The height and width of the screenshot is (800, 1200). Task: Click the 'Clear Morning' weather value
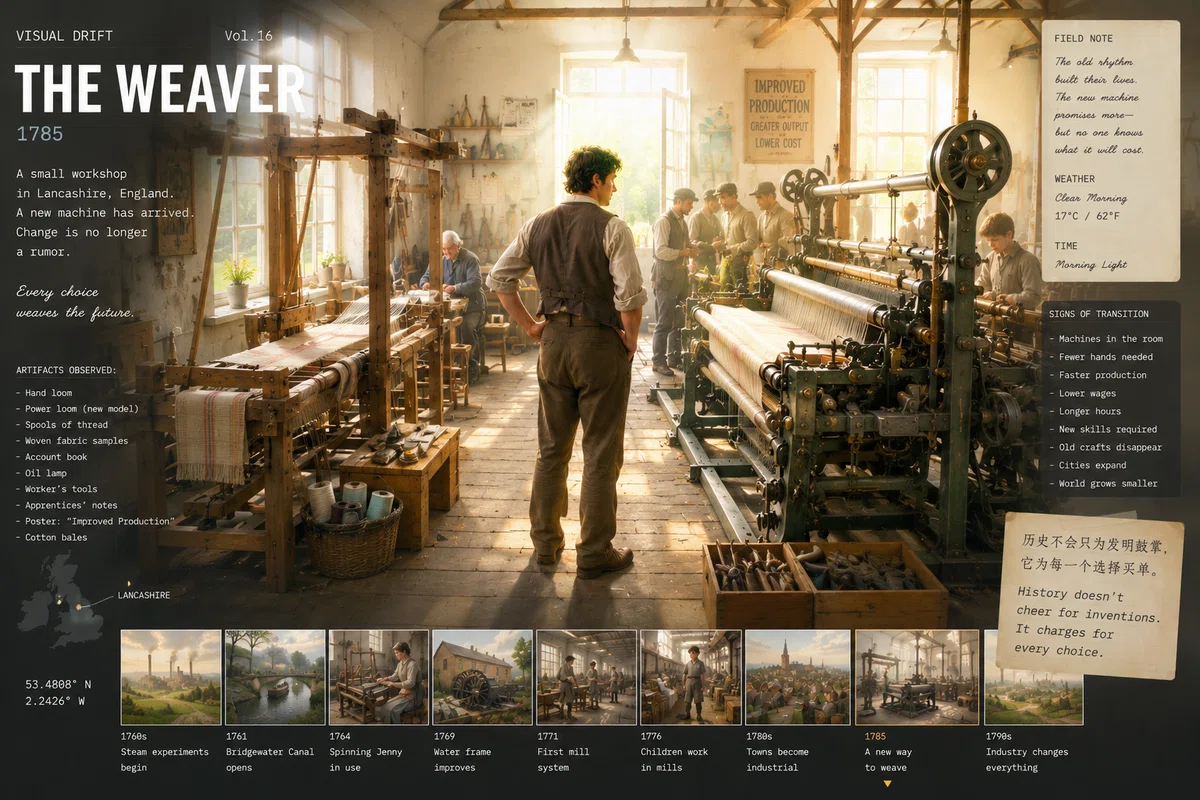click(1091, 198)
